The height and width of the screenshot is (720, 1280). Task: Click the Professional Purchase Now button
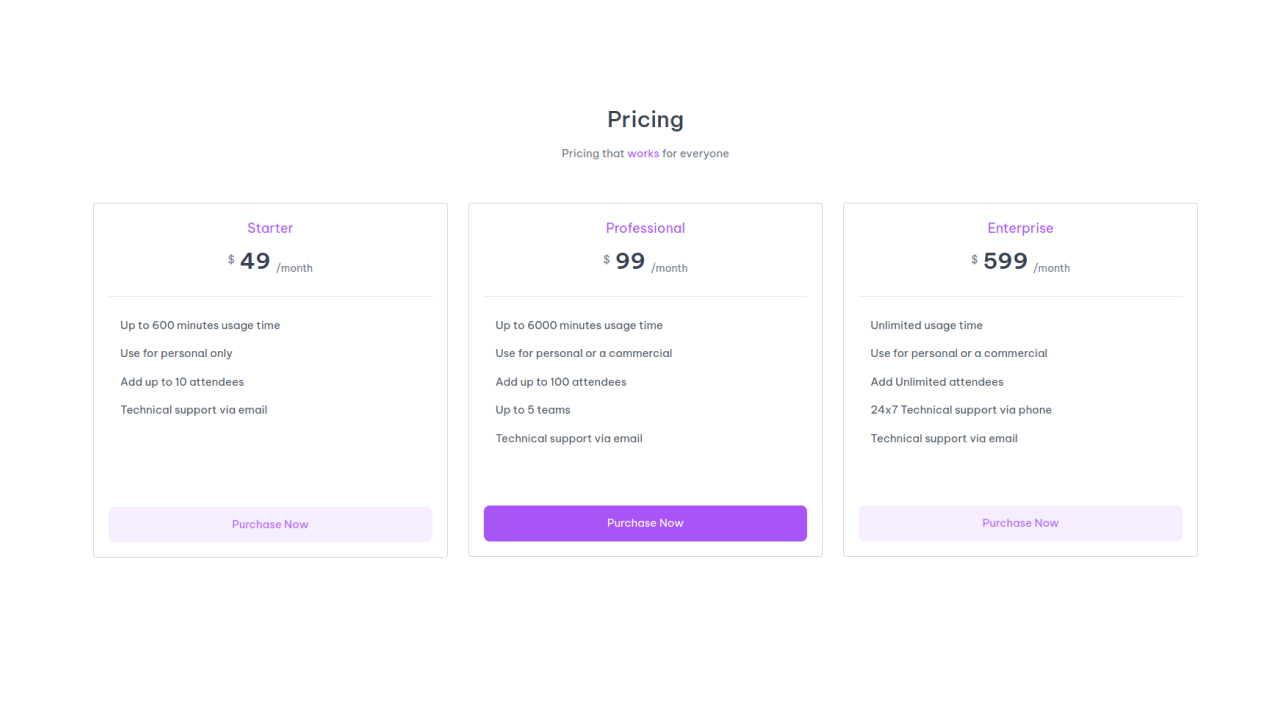click(645, 523)
